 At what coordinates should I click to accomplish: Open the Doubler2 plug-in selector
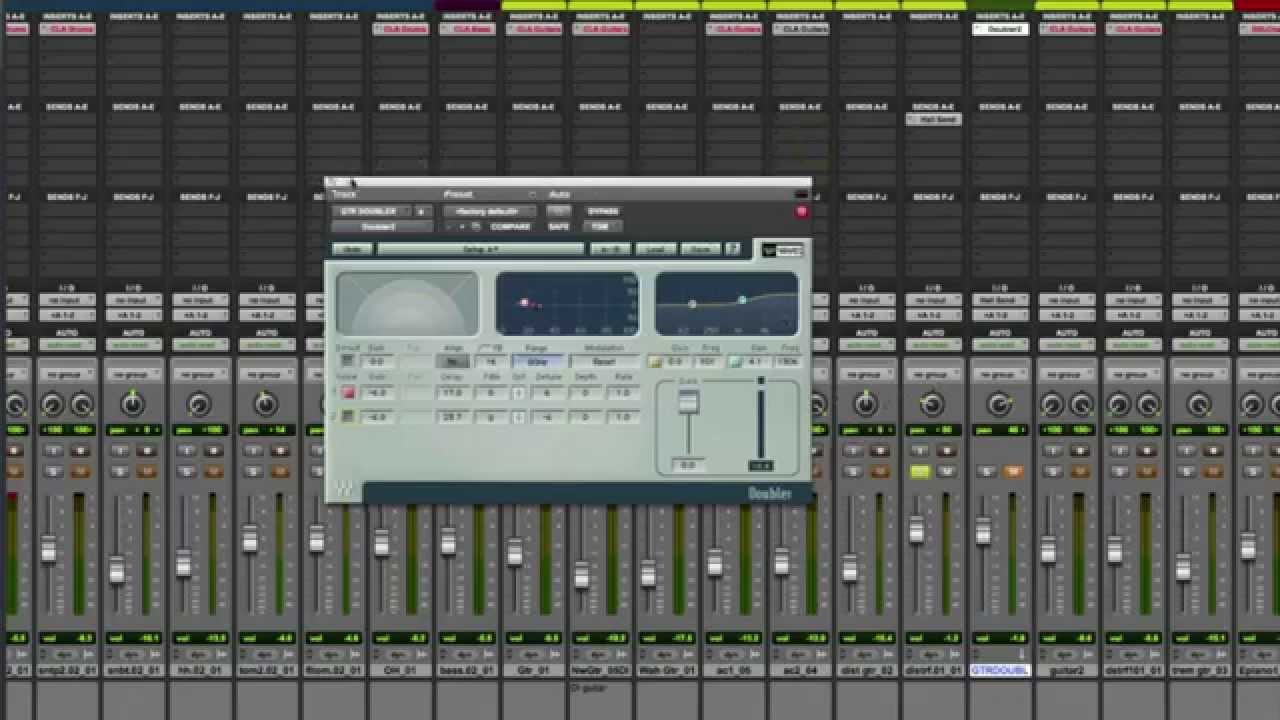pyautogui.click(x=382, y=227)
